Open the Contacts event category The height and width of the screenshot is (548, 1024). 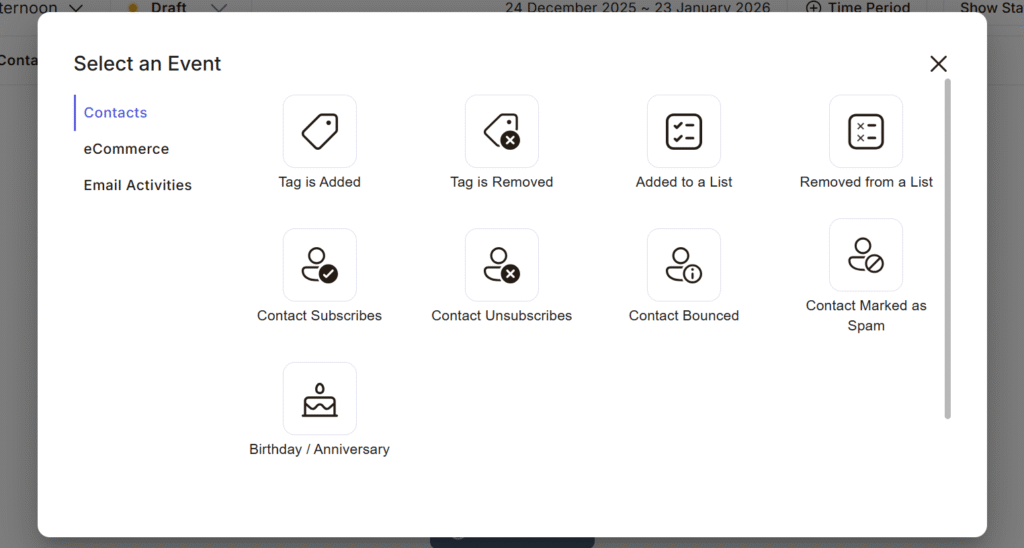tap(115, 113)
